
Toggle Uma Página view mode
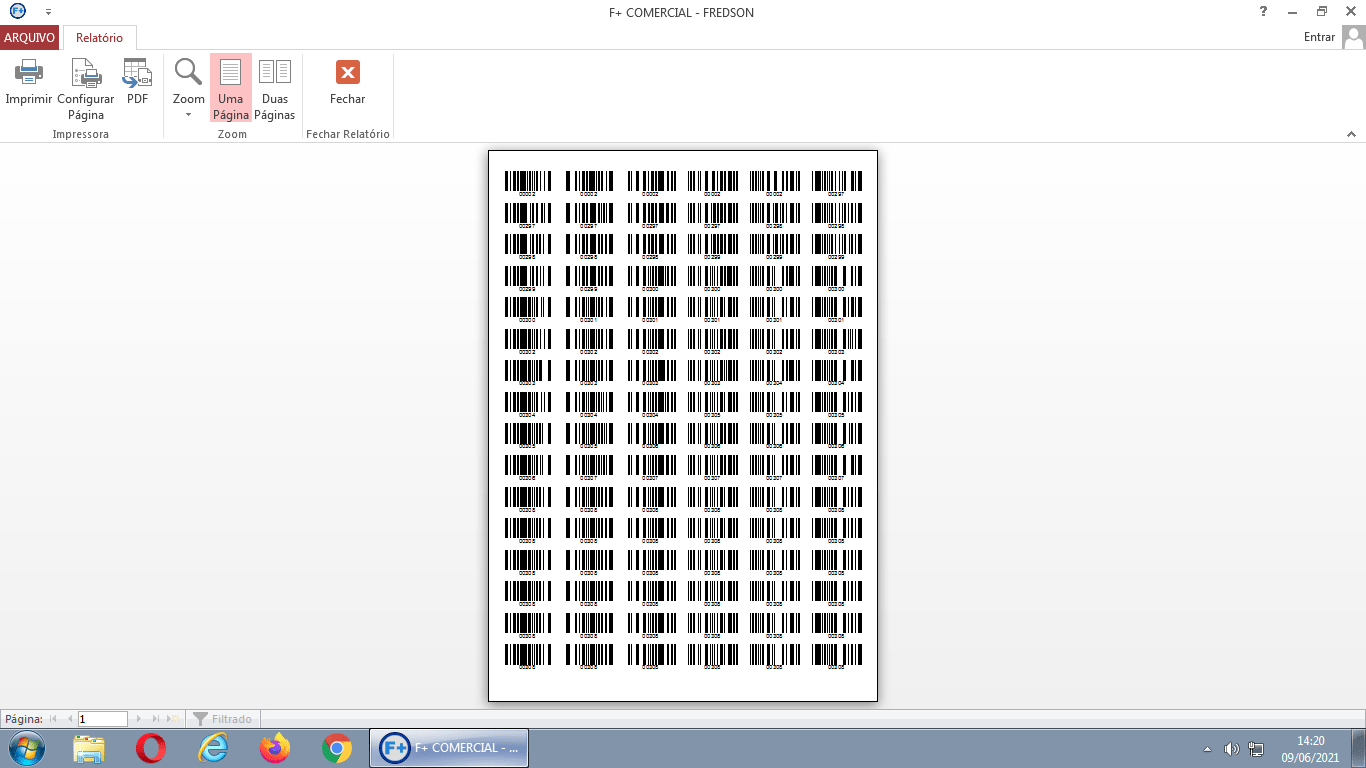(x=230, y=88)
